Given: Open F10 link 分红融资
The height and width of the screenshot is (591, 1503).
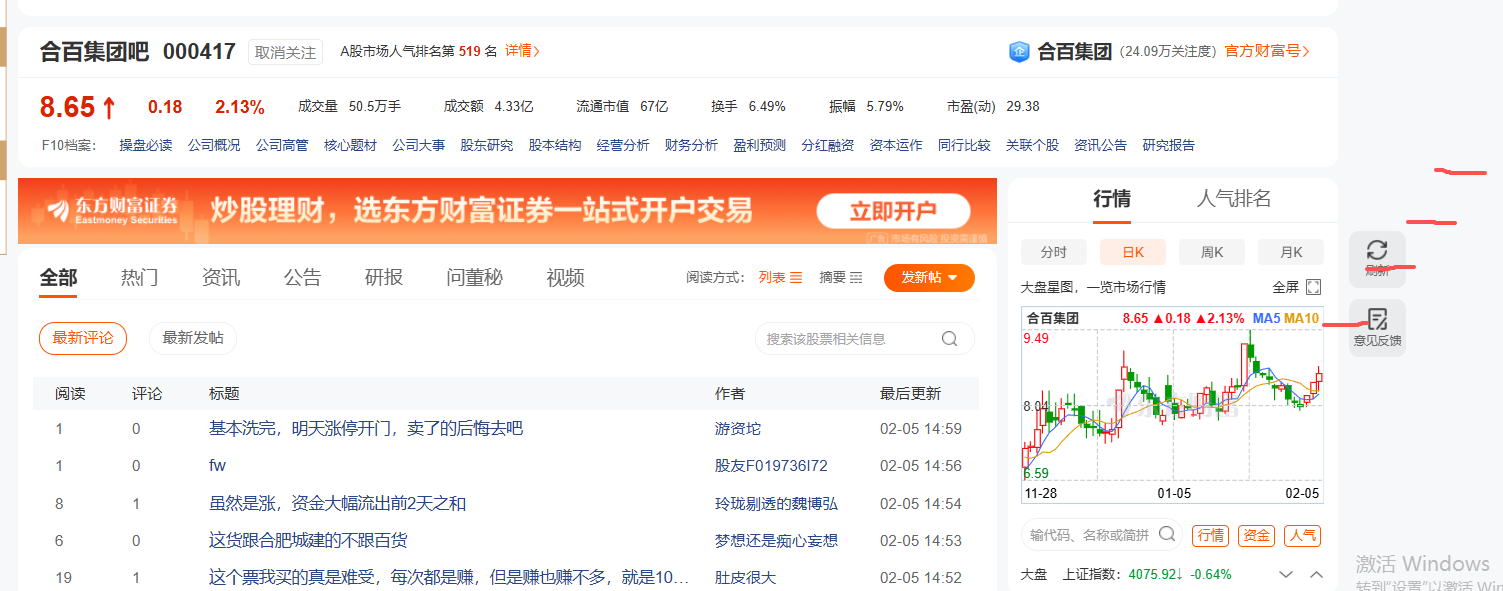Looking at the screenshot, I should (x=827, y=145).
